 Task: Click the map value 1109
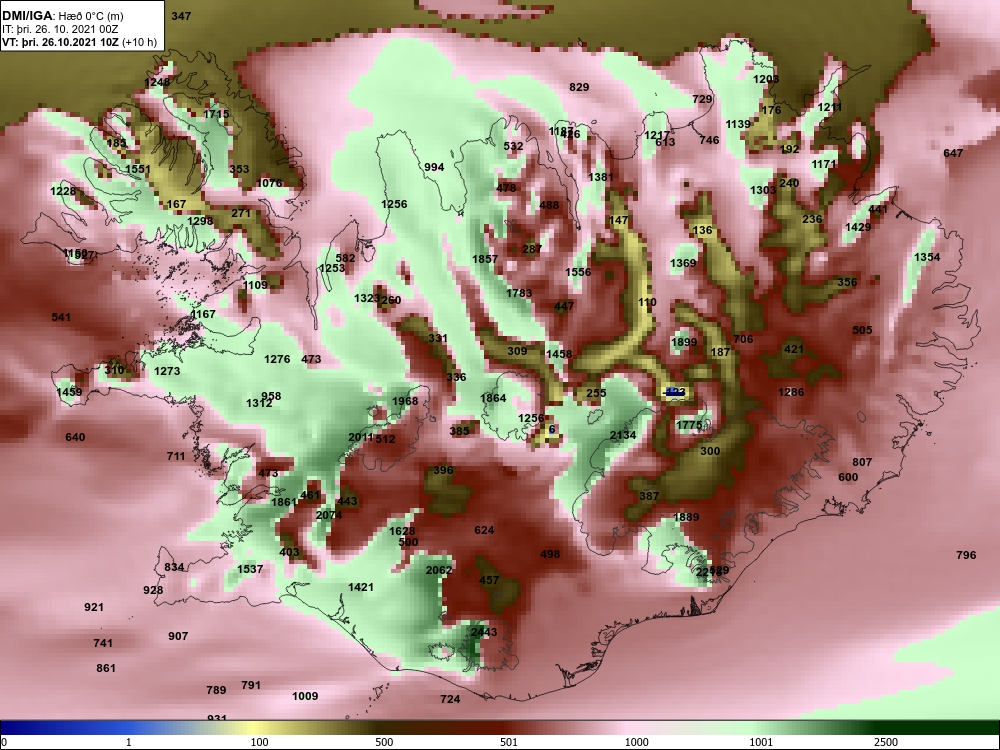point(255,285)
